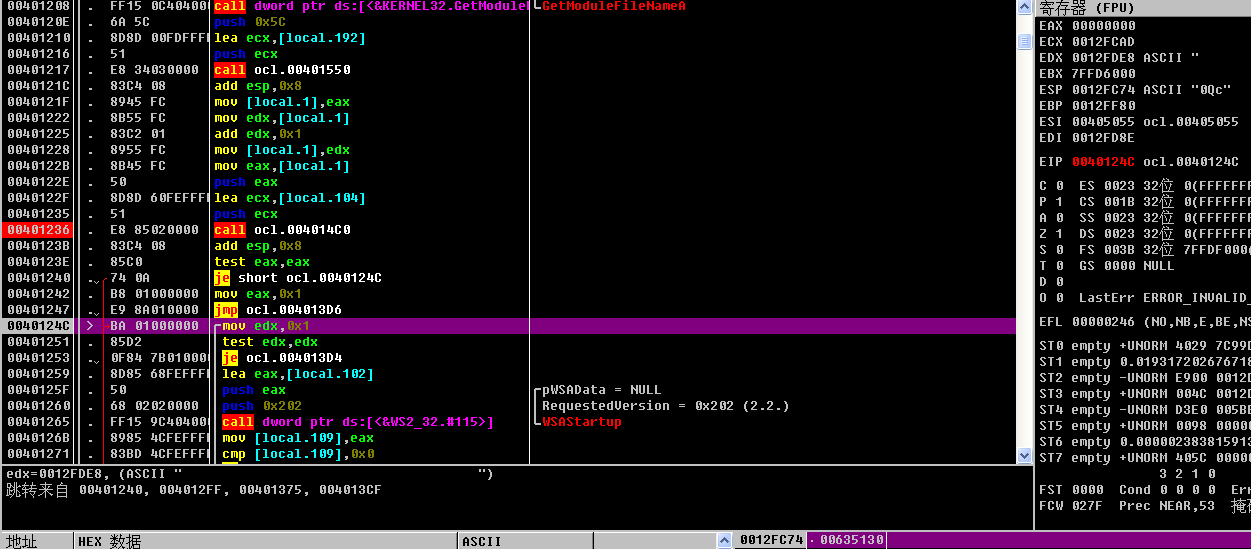Select the Z 1 zero flag

click(1051, 234)
